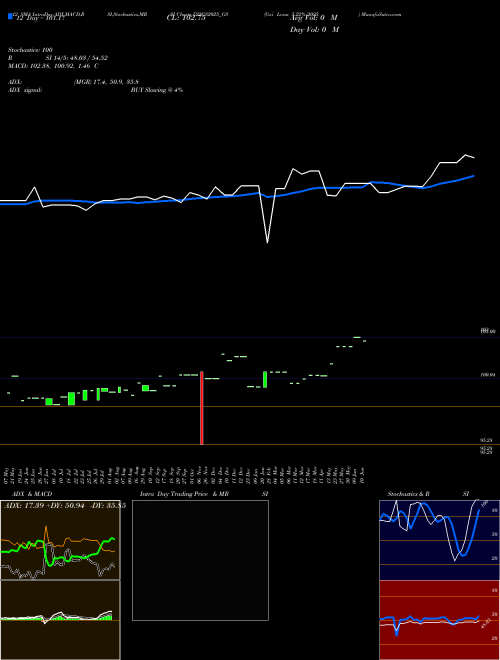This screenshot has height=660, width=500.
Task: Click the lowest point of the white price line
Action: pos(267,242)
